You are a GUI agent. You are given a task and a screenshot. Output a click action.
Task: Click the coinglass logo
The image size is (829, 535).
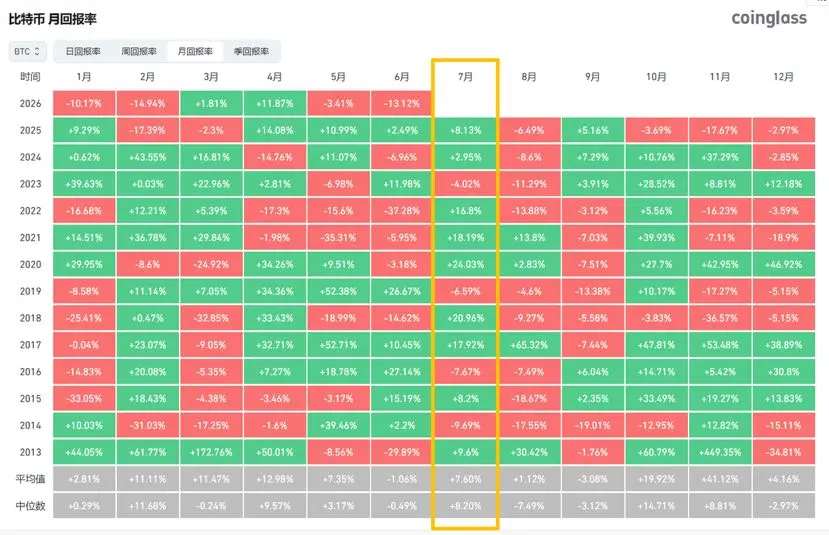[x=769, y=19]
